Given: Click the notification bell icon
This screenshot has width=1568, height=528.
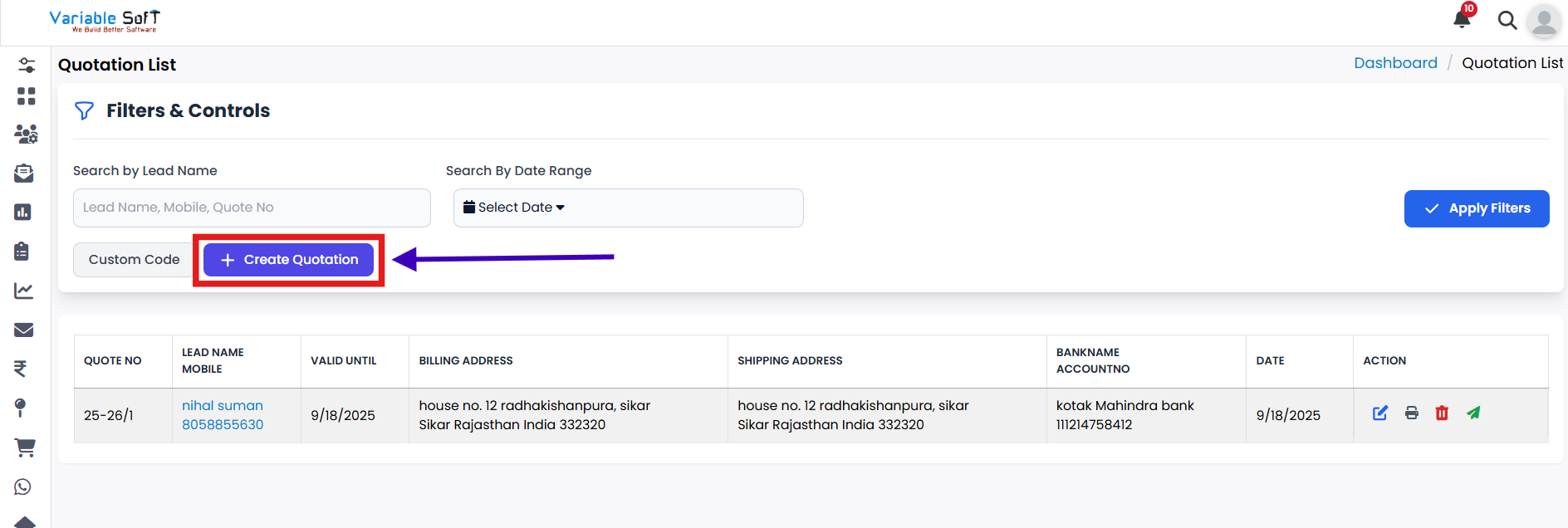Looking at the screenshot, I should point(1462,19).
